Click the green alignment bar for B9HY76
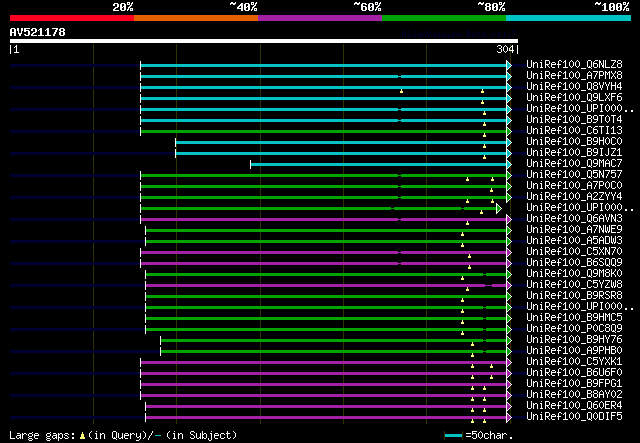Image resolution: width=640 pixels, height=443 pixels. (336, 341)
